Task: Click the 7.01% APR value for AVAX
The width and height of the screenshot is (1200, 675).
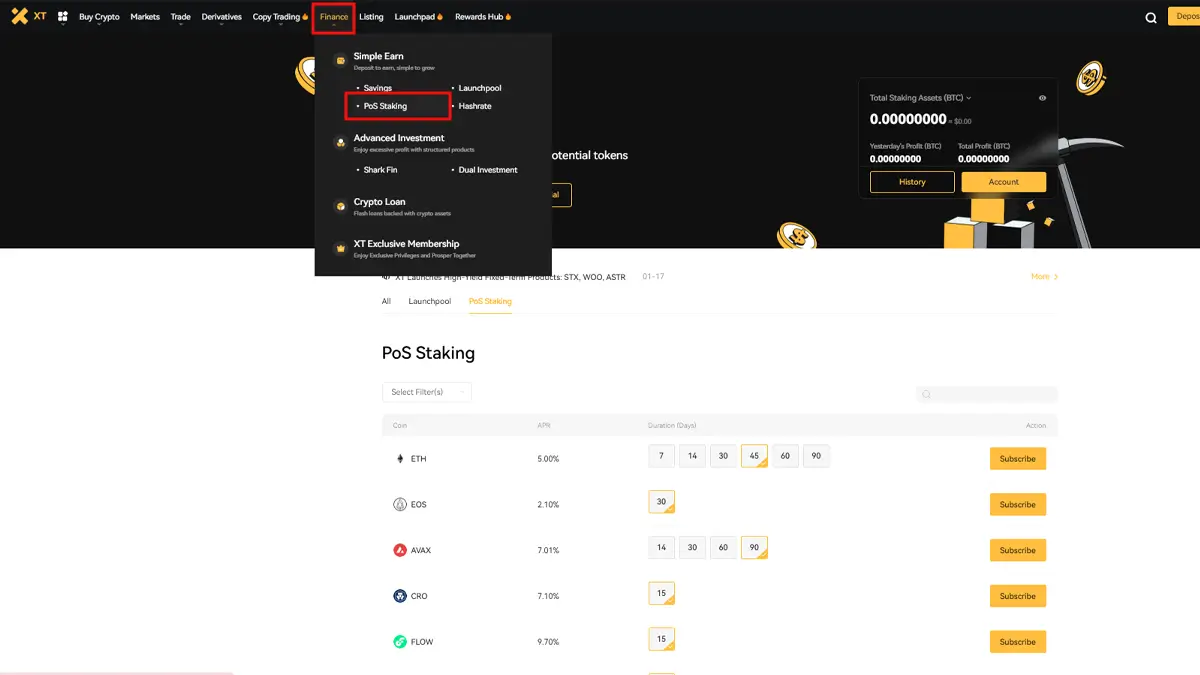Action: 548,550
